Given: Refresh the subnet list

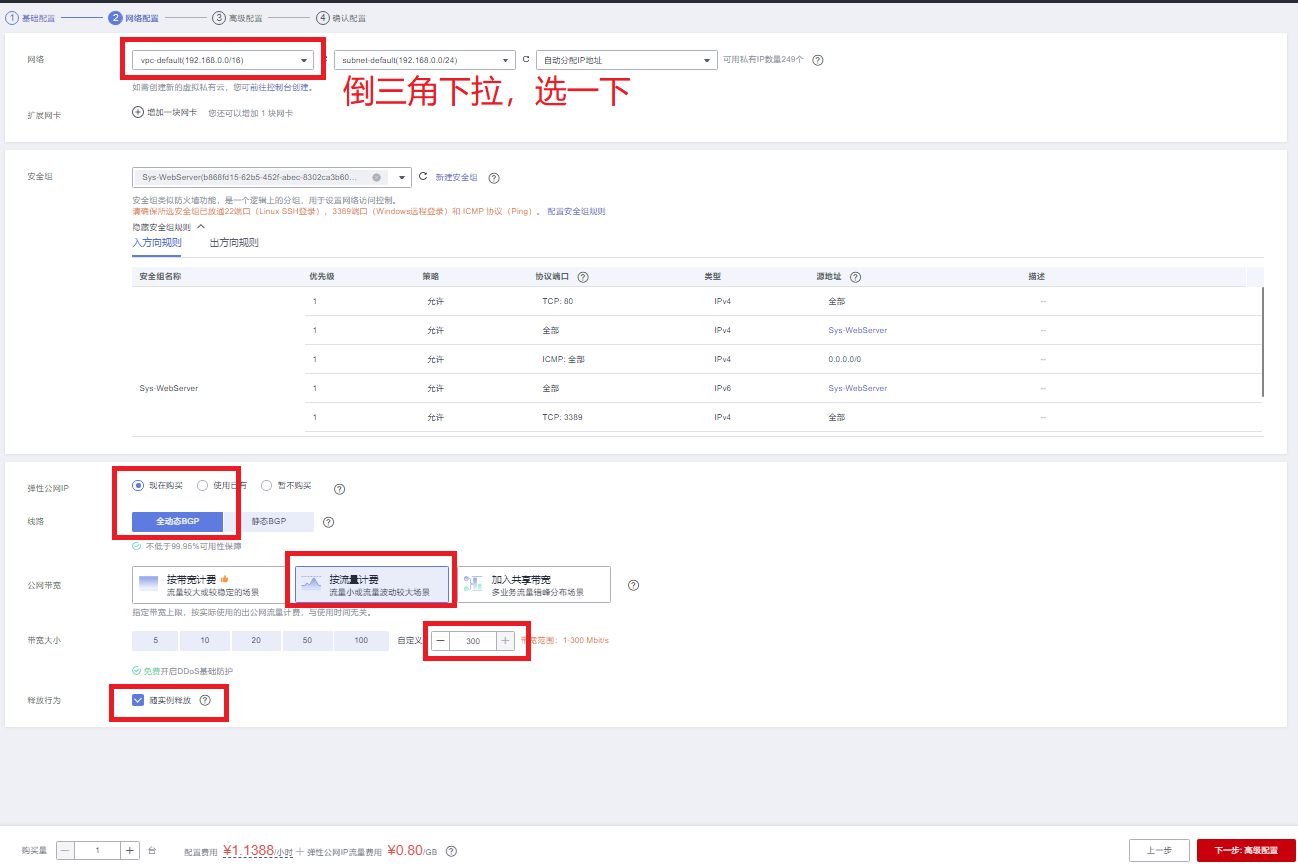Looking at the screenshot, I should (526, 59).
